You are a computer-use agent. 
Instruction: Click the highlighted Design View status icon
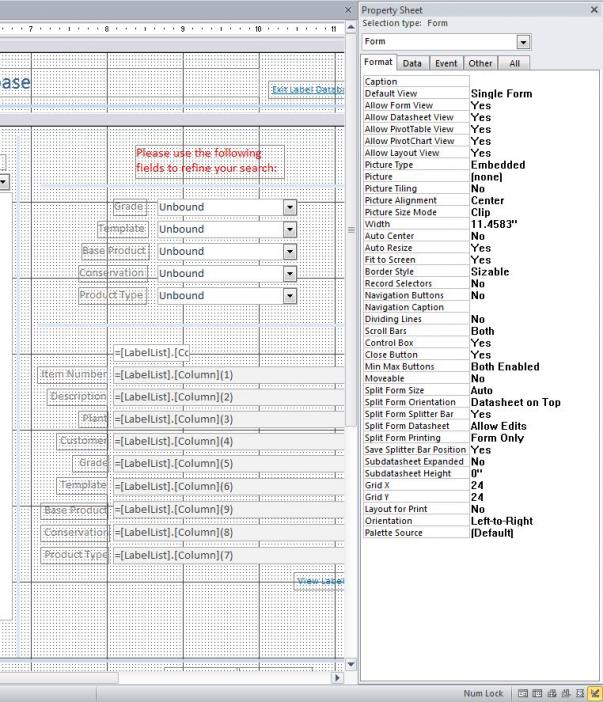(x=594, y=693)
